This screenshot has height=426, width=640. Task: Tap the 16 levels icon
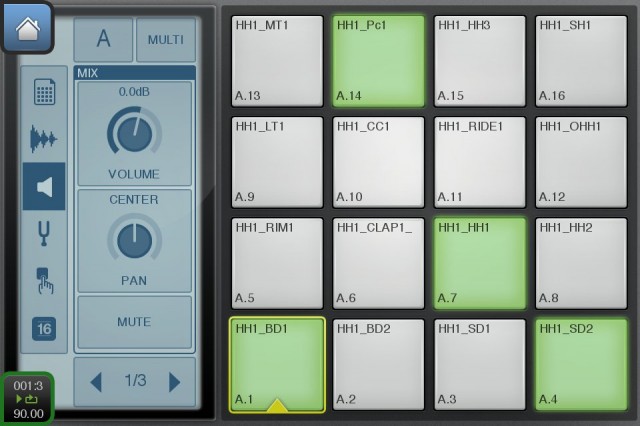(44, 328)
